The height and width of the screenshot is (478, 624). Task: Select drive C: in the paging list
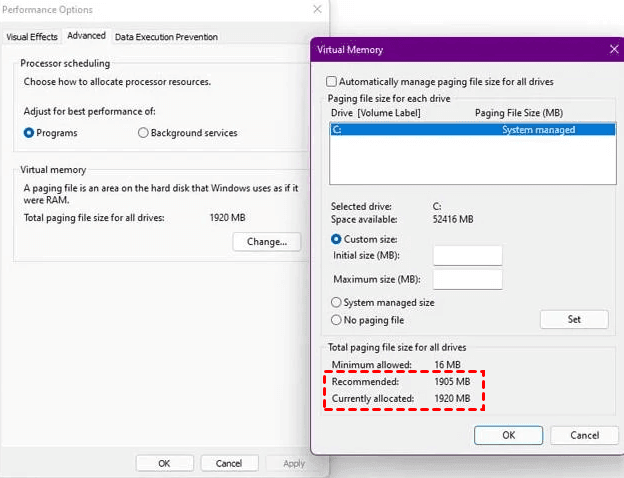(473, 130)
